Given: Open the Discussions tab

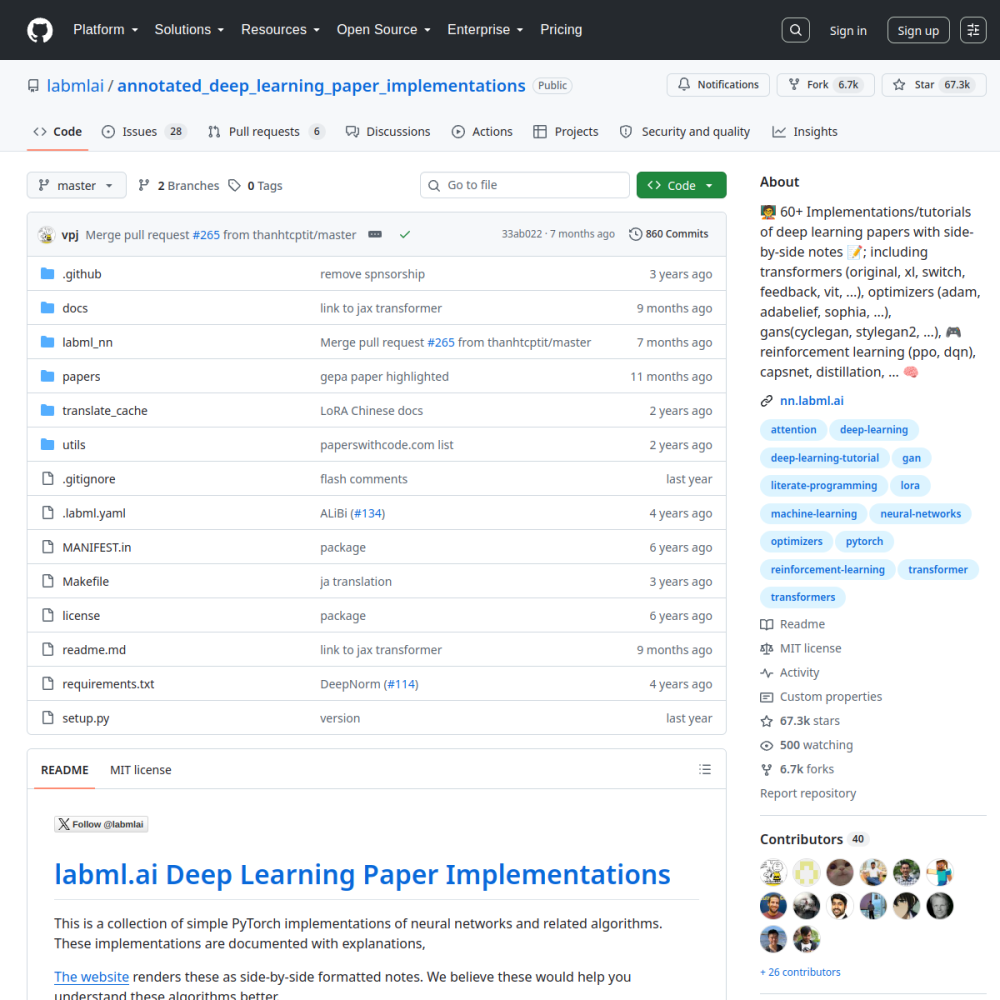Looking at the screenshot, I should [388, 131].
